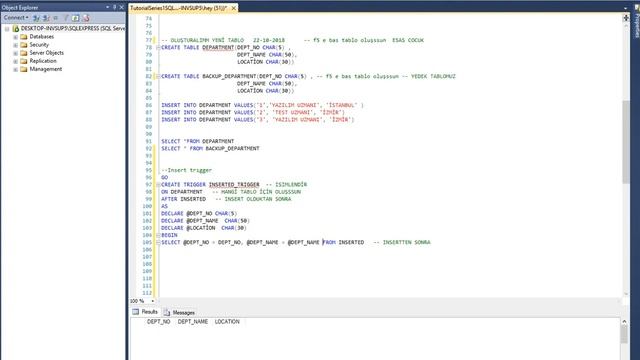
Task: Click the editor vertical scrollbar thumb
Action: click(x=626, y=142)
